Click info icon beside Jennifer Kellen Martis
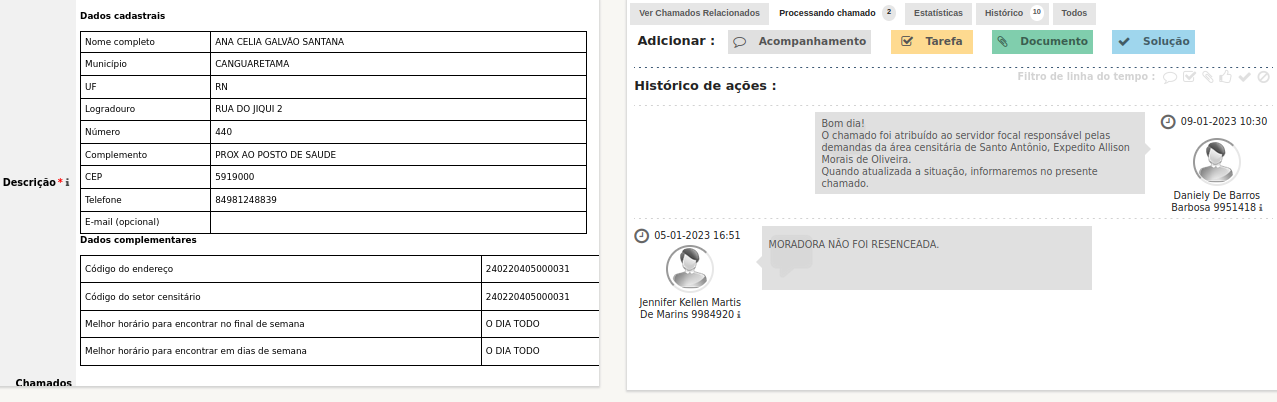 click(740, 315)
